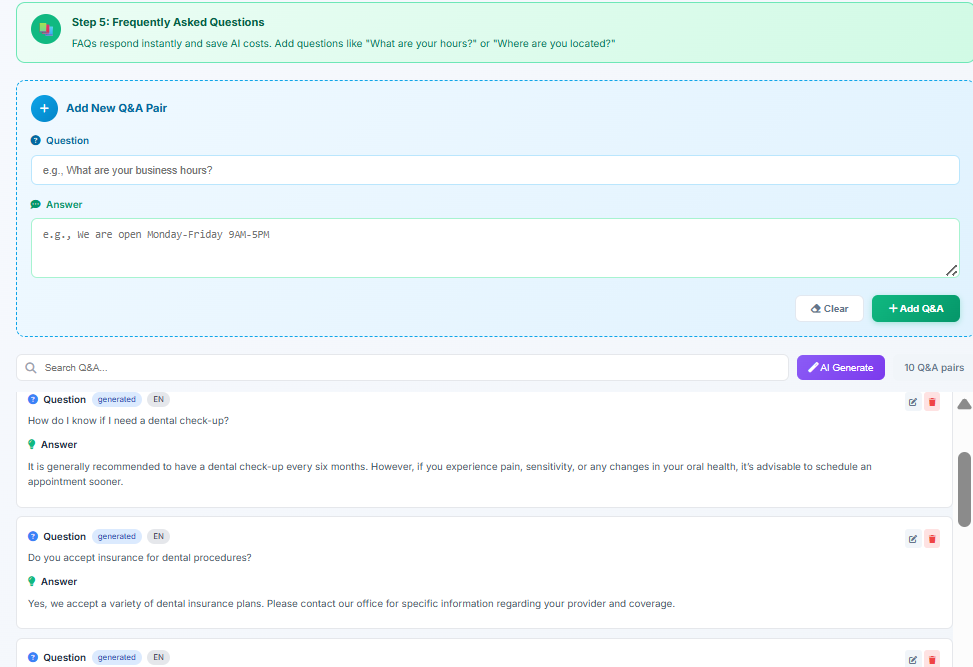
Task: Click the red trash icon to delete the insurance Q&A
Action: [x=932, y=538]
